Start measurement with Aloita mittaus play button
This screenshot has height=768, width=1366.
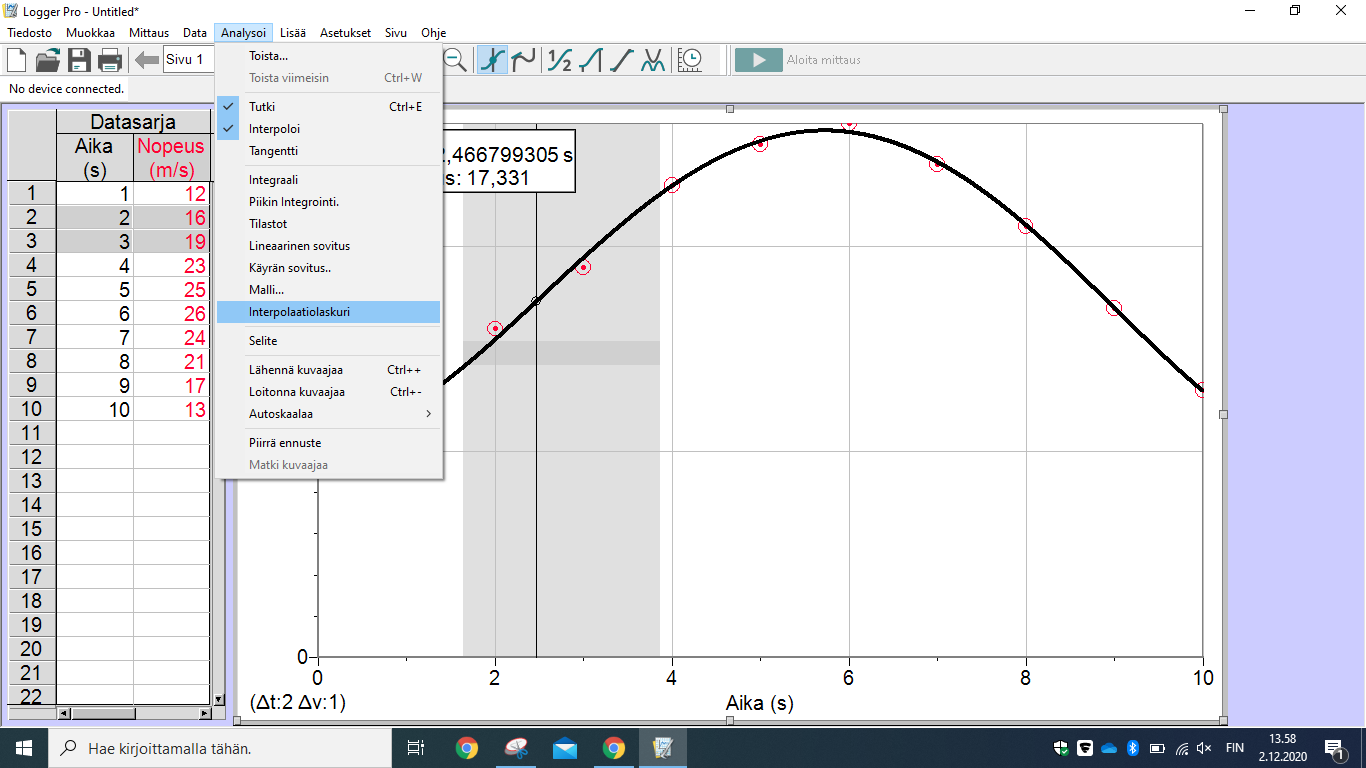click(x=759, y=60)
